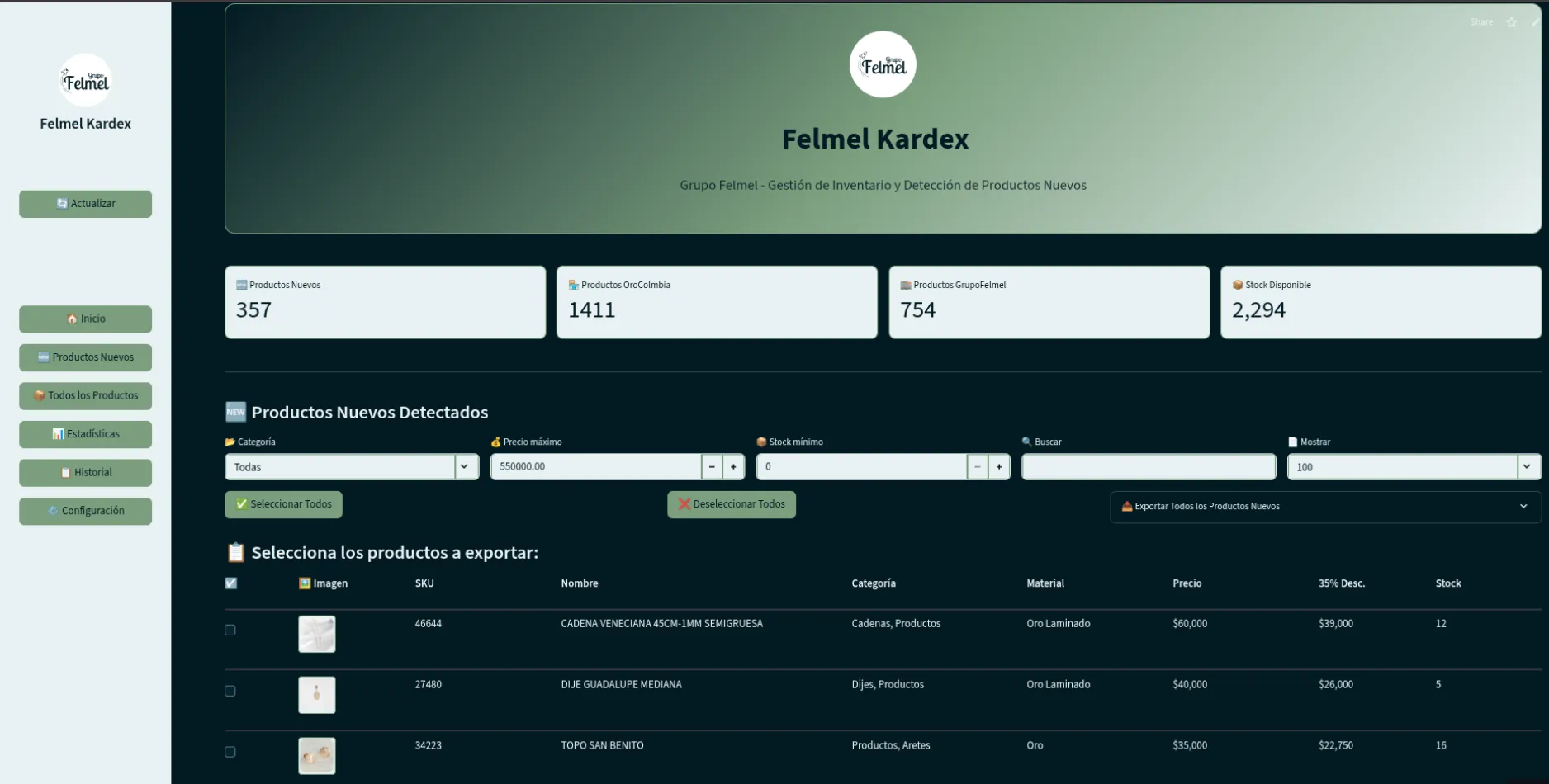This screenshot has height=784, width=1549.
Task: Click the Felmel logo in the header banner
Action: (x=883, y=64)
